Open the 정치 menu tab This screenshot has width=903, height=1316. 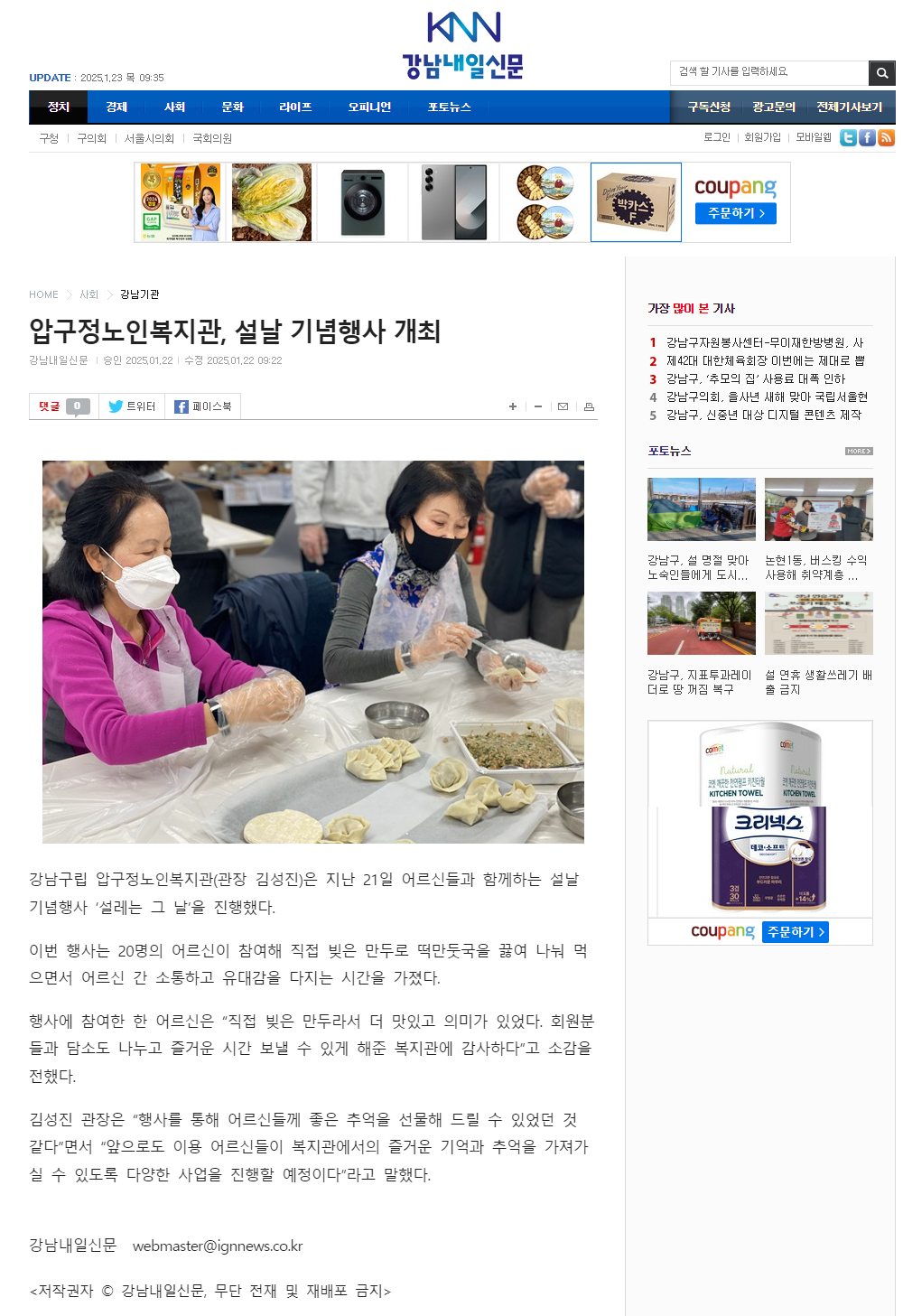[x=59, y=107]
